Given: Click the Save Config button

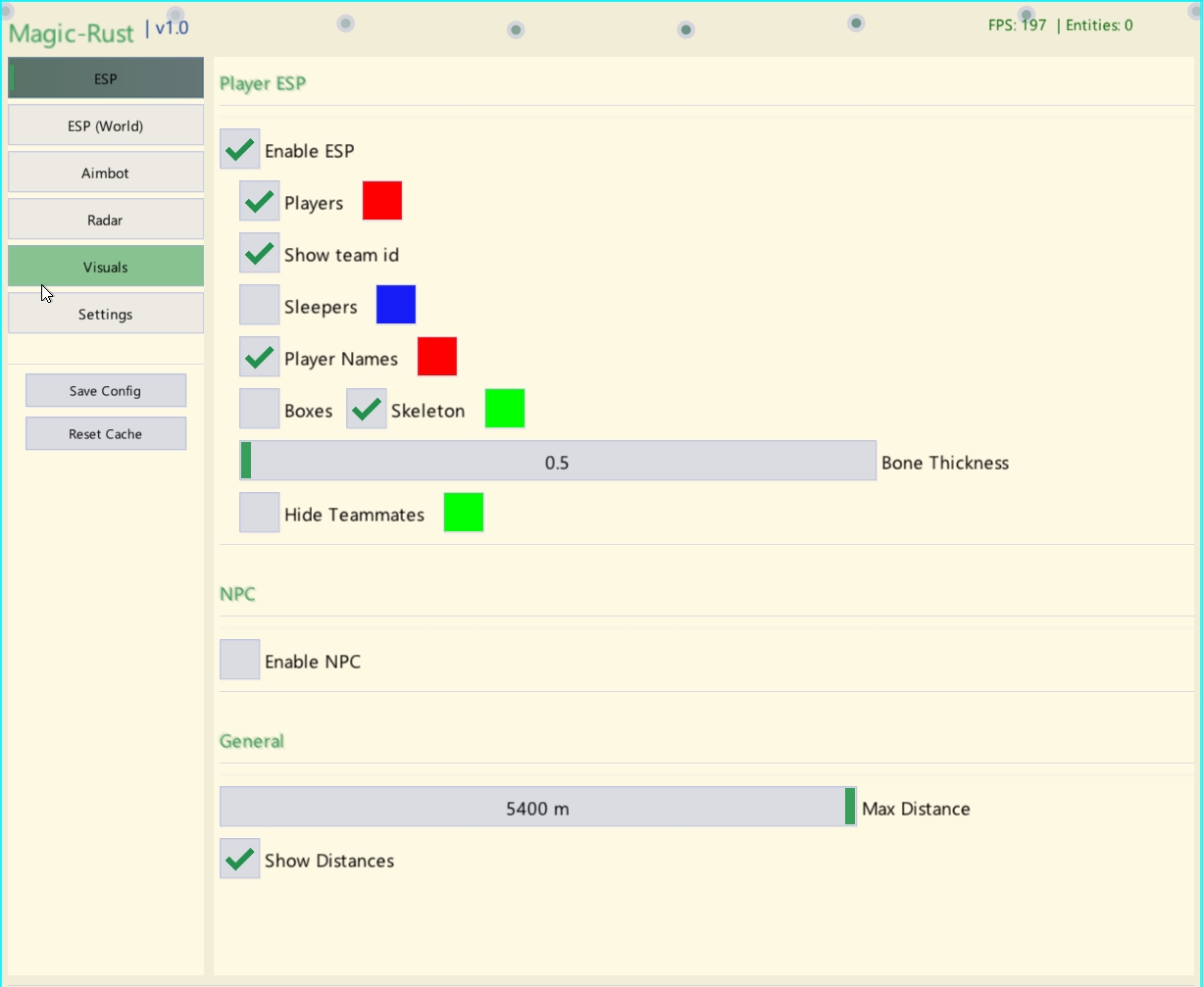Looking at the screenshot, I should (x=106, y=390).
